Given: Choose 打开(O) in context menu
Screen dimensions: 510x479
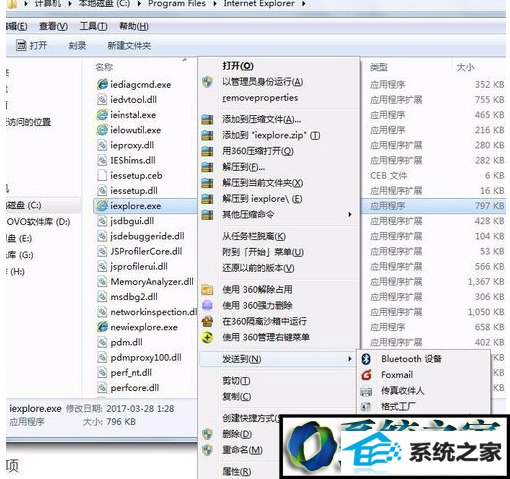Looking at the screenshot, I should (238, 66).
